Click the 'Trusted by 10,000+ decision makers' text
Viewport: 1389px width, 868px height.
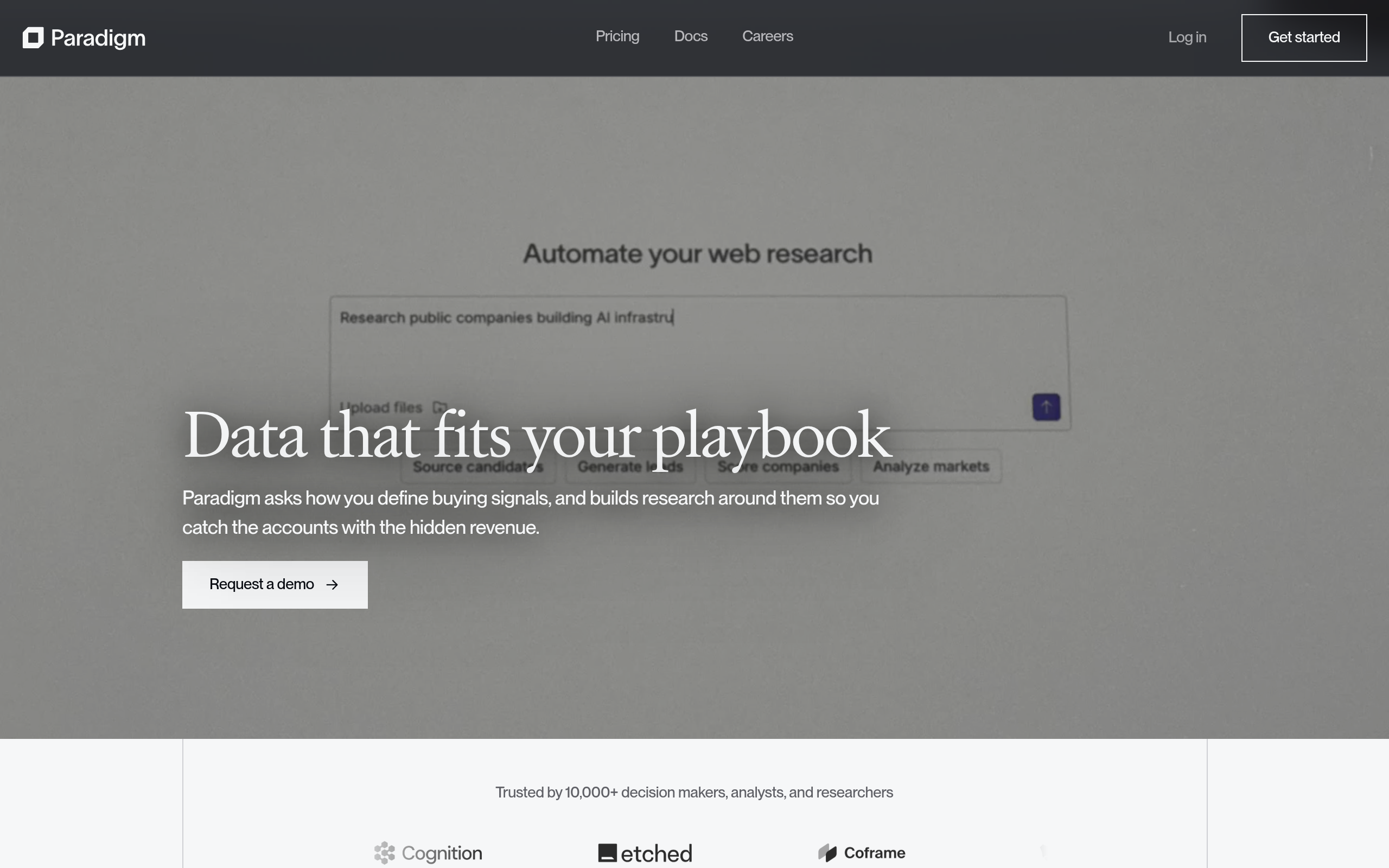tap(694, 792)
